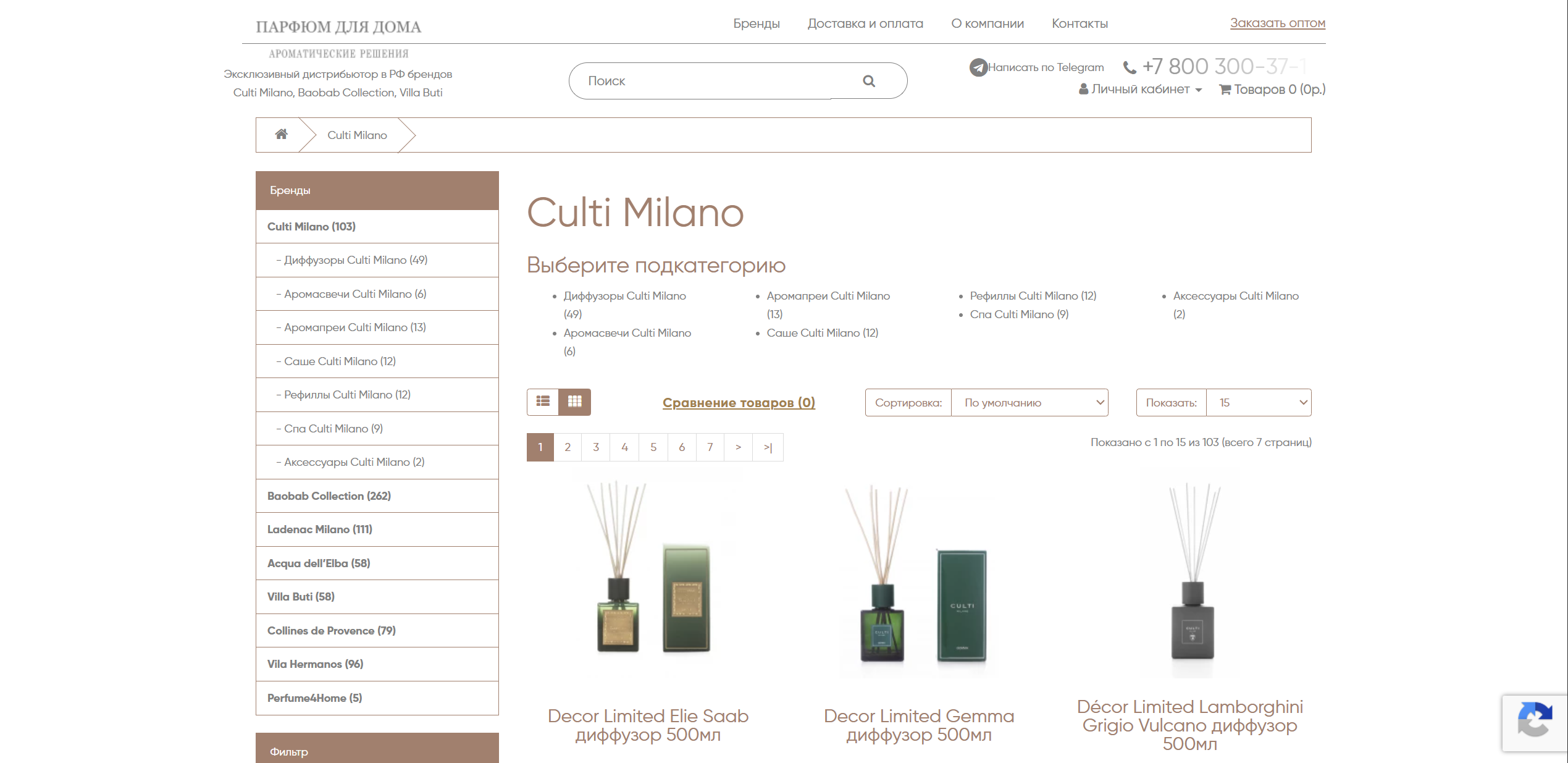Switch to grid view layout

click(x=574, y=402)
